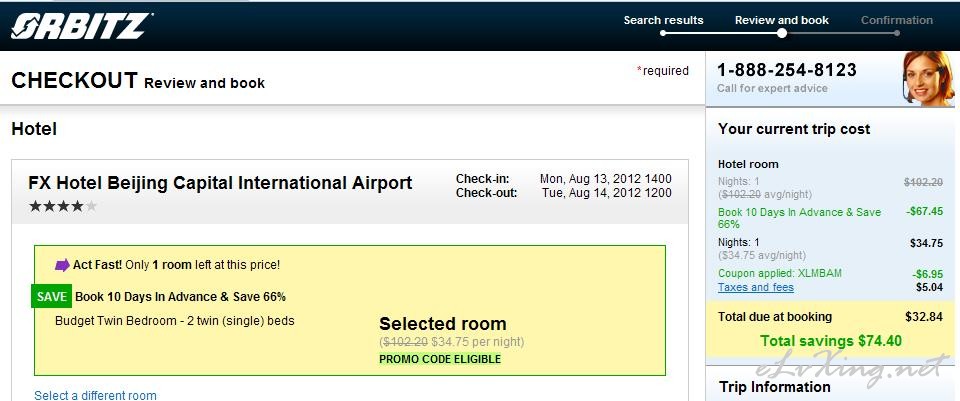Click the Review and book progress dot
This screenshot has height=401, width=960.
point(781,33)
